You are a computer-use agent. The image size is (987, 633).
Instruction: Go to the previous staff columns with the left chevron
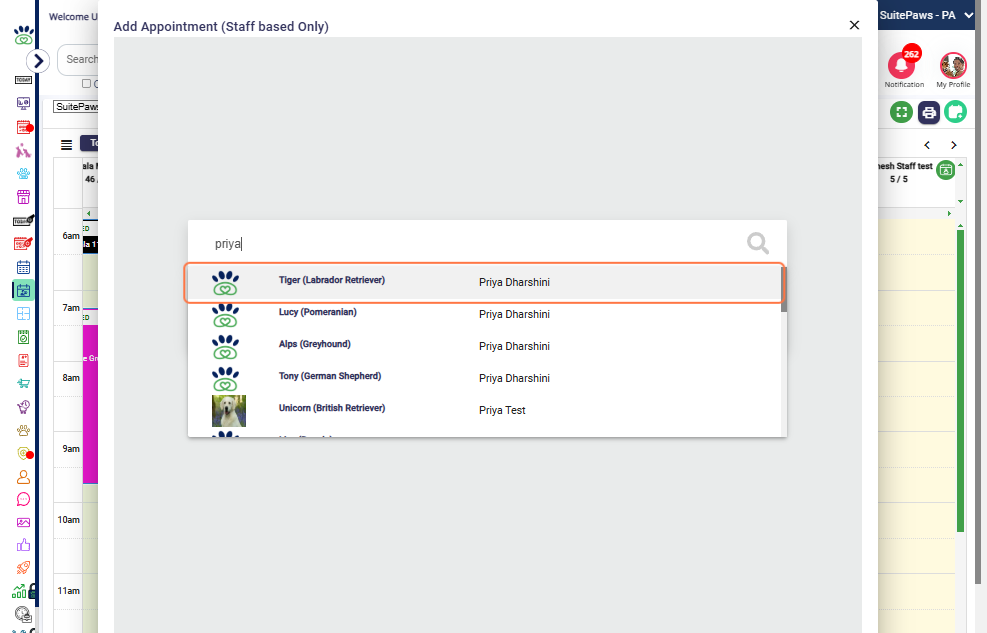click(927, 145)
